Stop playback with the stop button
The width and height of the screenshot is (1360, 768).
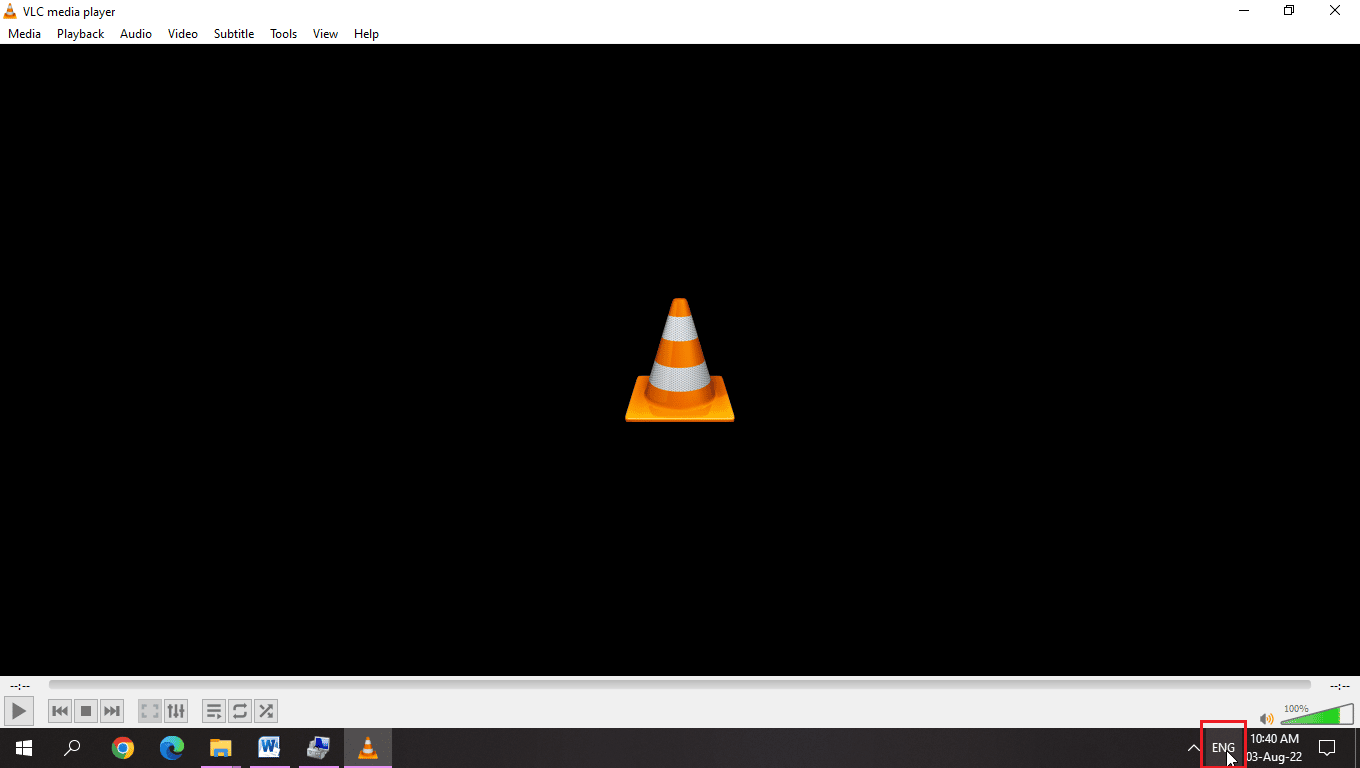coord(86,711)
